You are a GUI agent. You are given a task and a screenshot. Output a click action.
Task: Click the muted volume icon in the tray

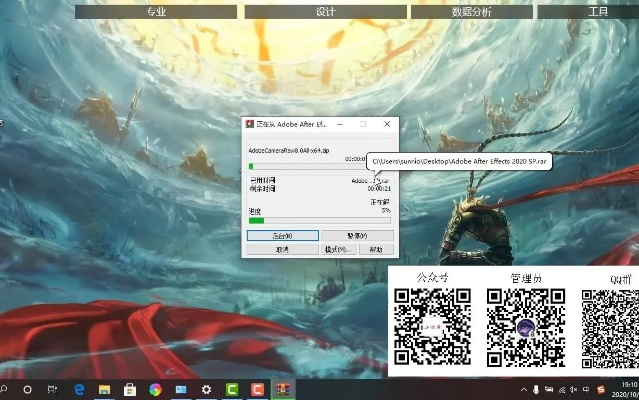point(573,390)
